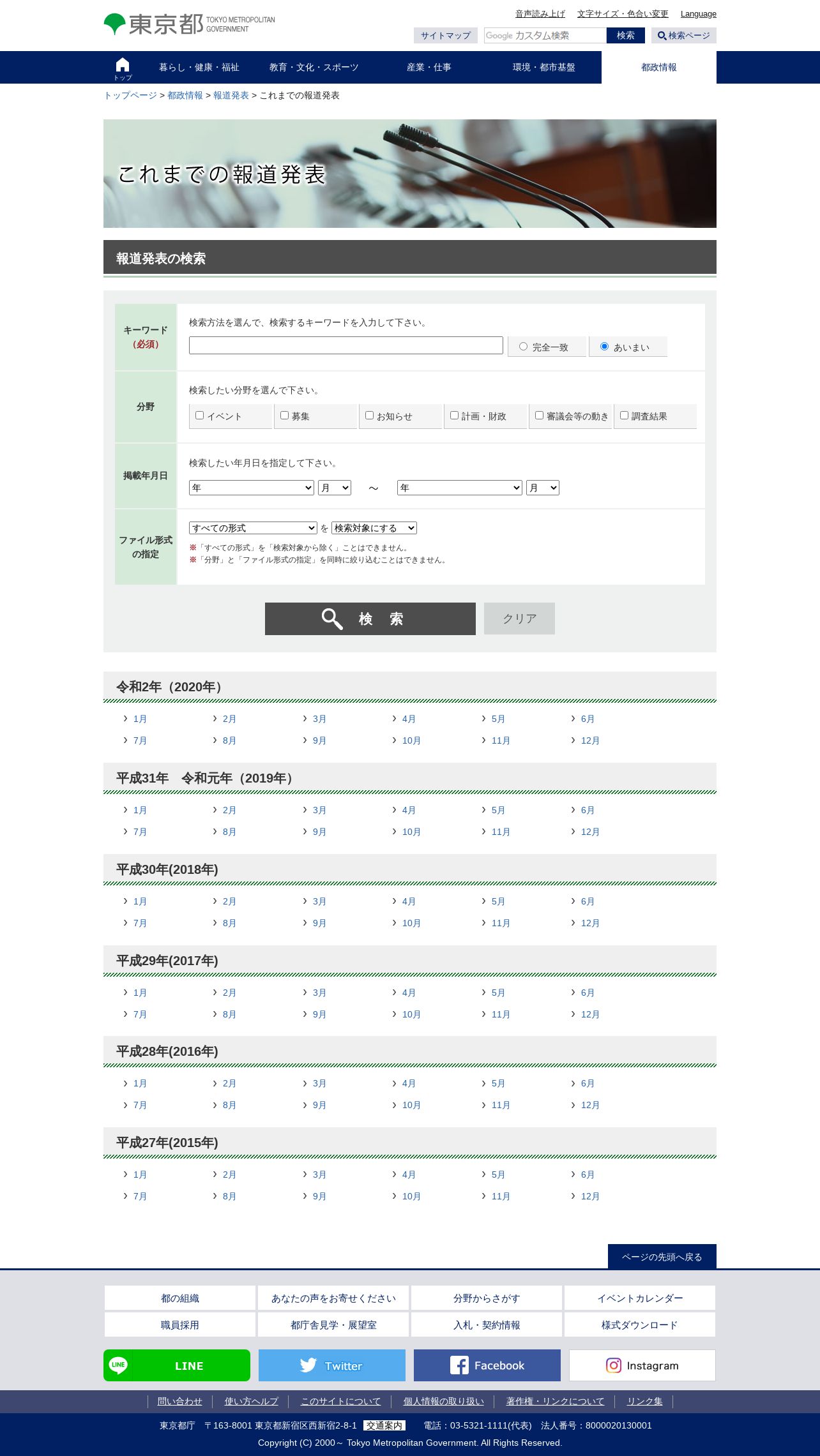This screenshot has height=1456, width=820.
Task: Click 都庁舎見学・展望室 footer button
Action: pos(333,1325)
